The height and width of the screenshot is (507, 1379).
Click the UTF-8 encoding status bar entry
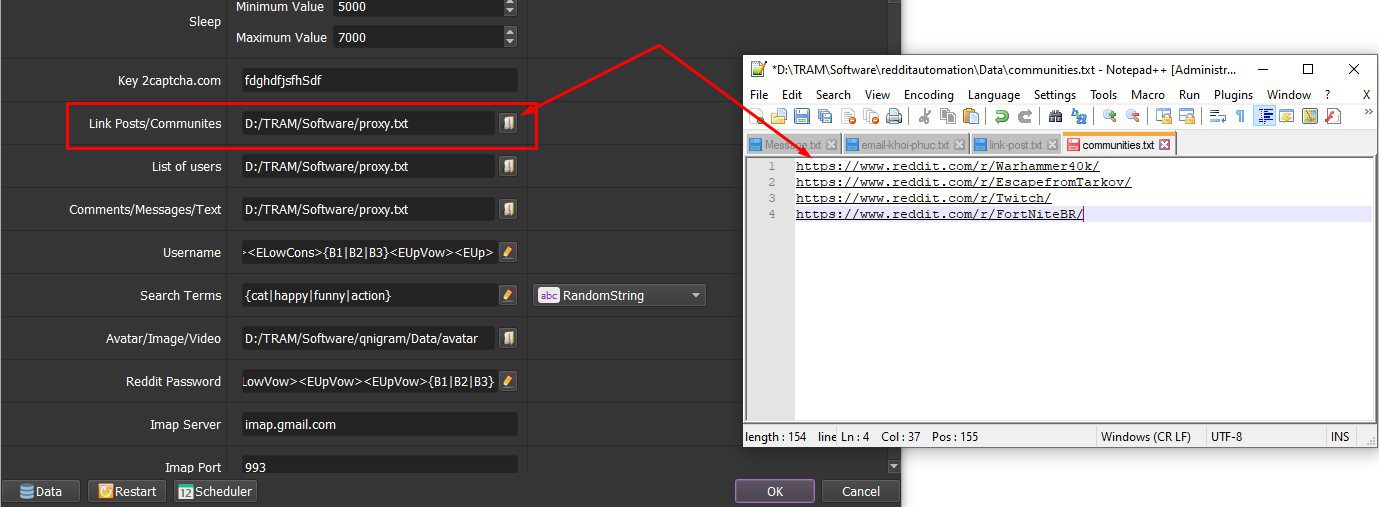(x=1227, y=437)
